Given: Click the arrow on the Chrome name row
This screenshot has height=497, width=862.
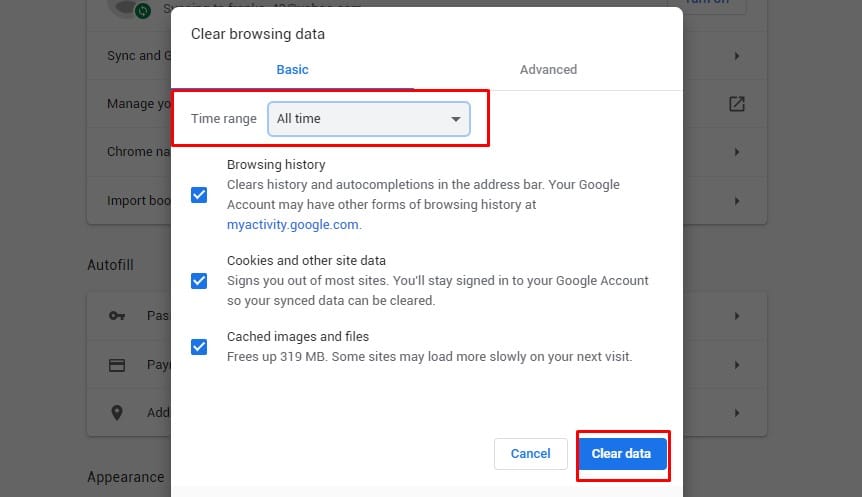Looking at the screenshot, I should coord(737,152).
